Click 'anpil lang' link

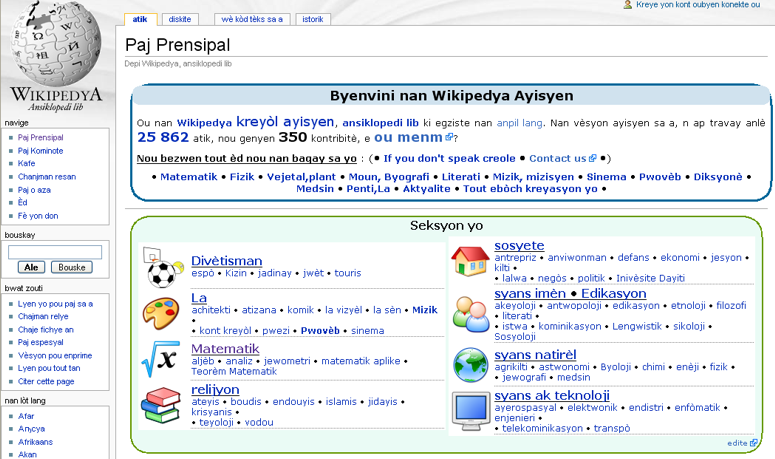[x=519, y=123]
